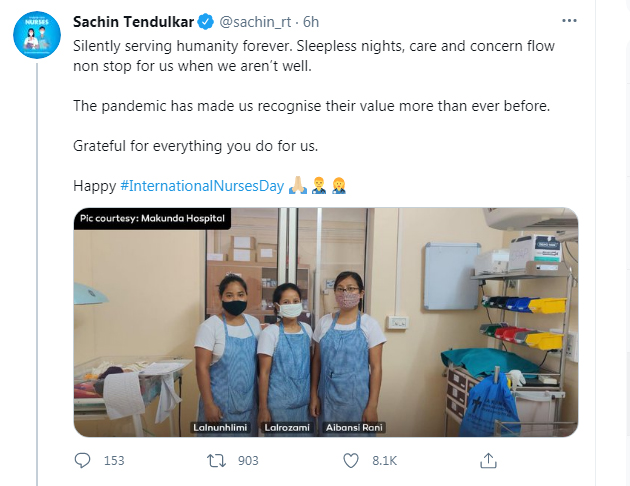Like the tweet with heart icon
Screen dimensions: 630x486
click(351, 460)
